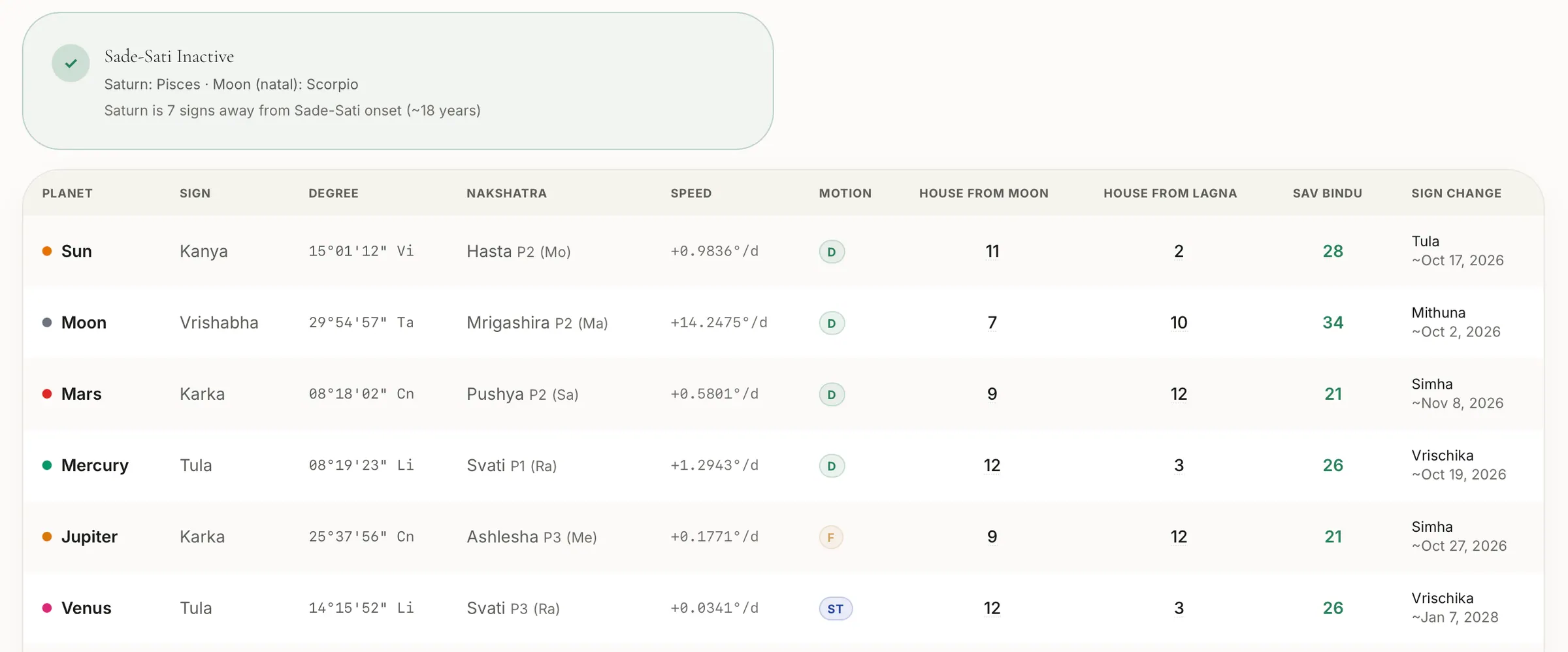The height and width of the screenshot is (652, 1568).
Task: Click the D motion badge in Mercury row
Action: [832, 466]
